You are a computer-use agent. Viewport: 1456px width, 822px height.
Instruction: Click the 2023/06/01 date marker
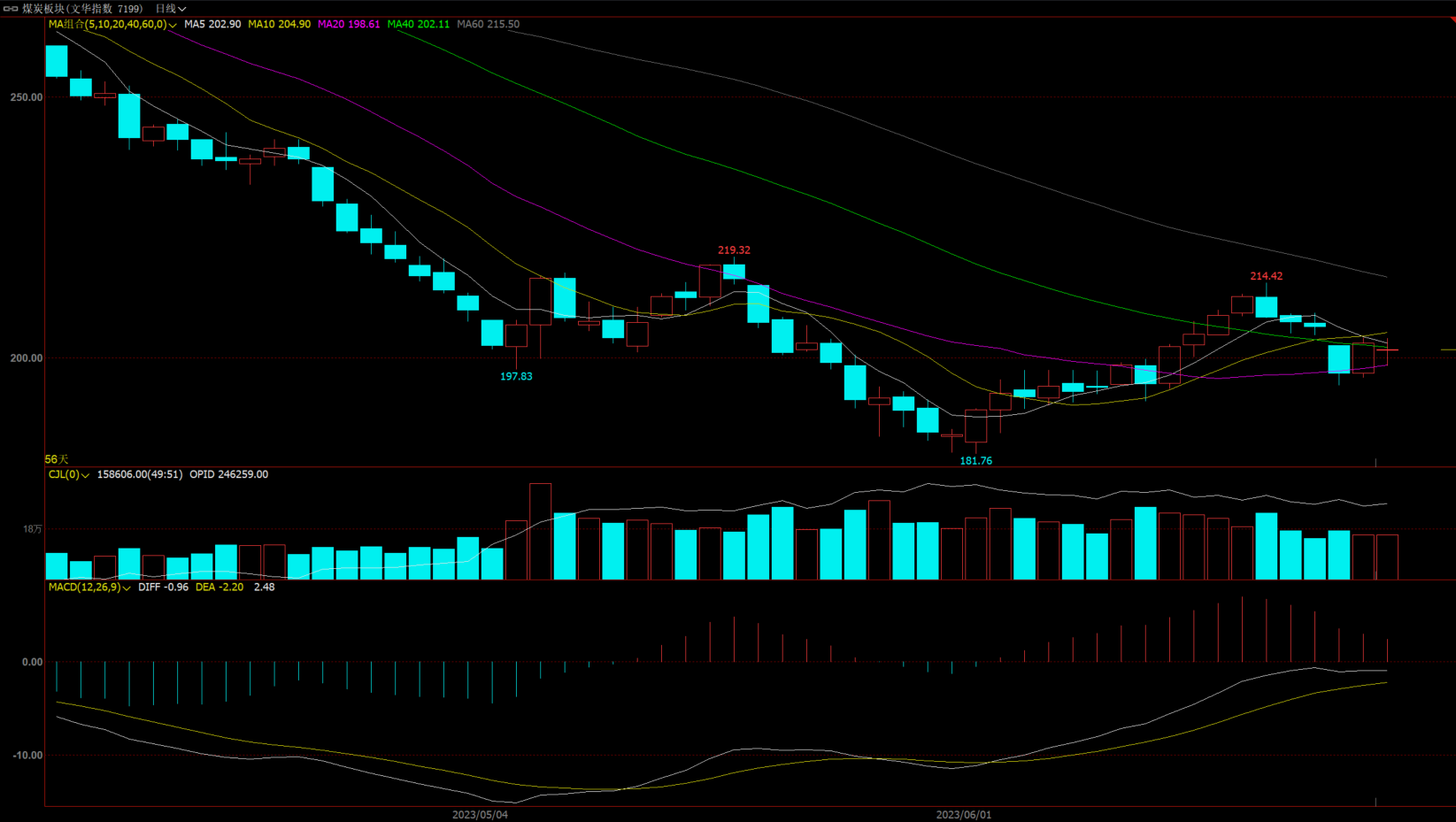(x=964, y=815)
